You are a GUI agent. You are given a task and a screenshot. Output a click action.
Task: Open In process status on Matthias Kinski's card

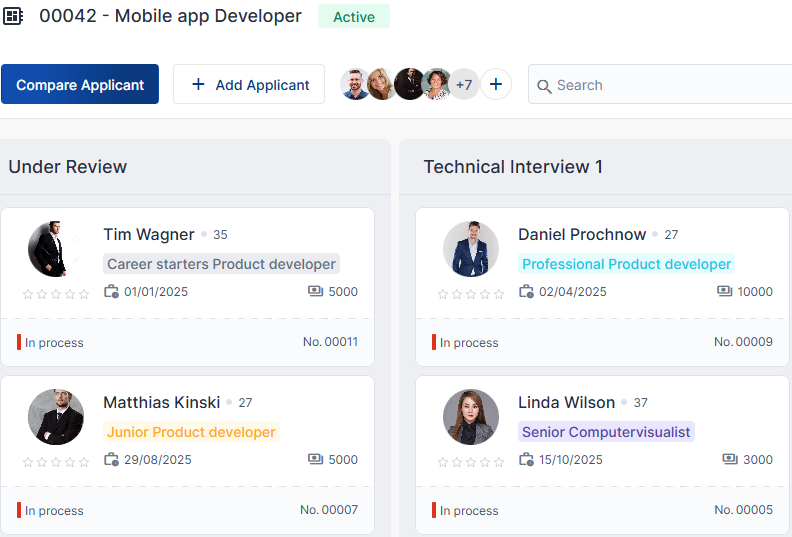pos(53,510)
